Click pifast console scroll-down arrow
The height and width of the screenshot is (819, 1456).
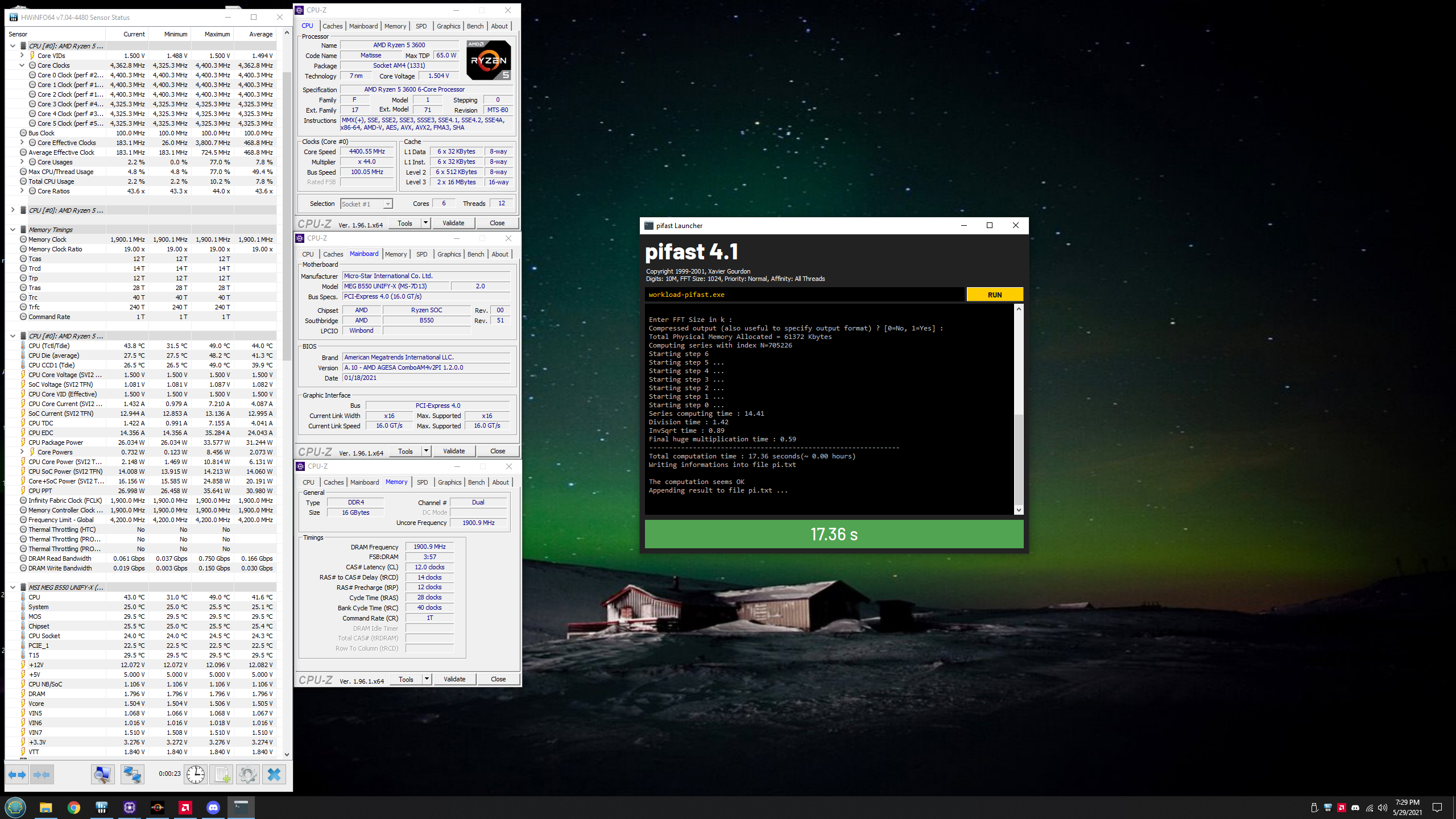[x=1019, y=510]
